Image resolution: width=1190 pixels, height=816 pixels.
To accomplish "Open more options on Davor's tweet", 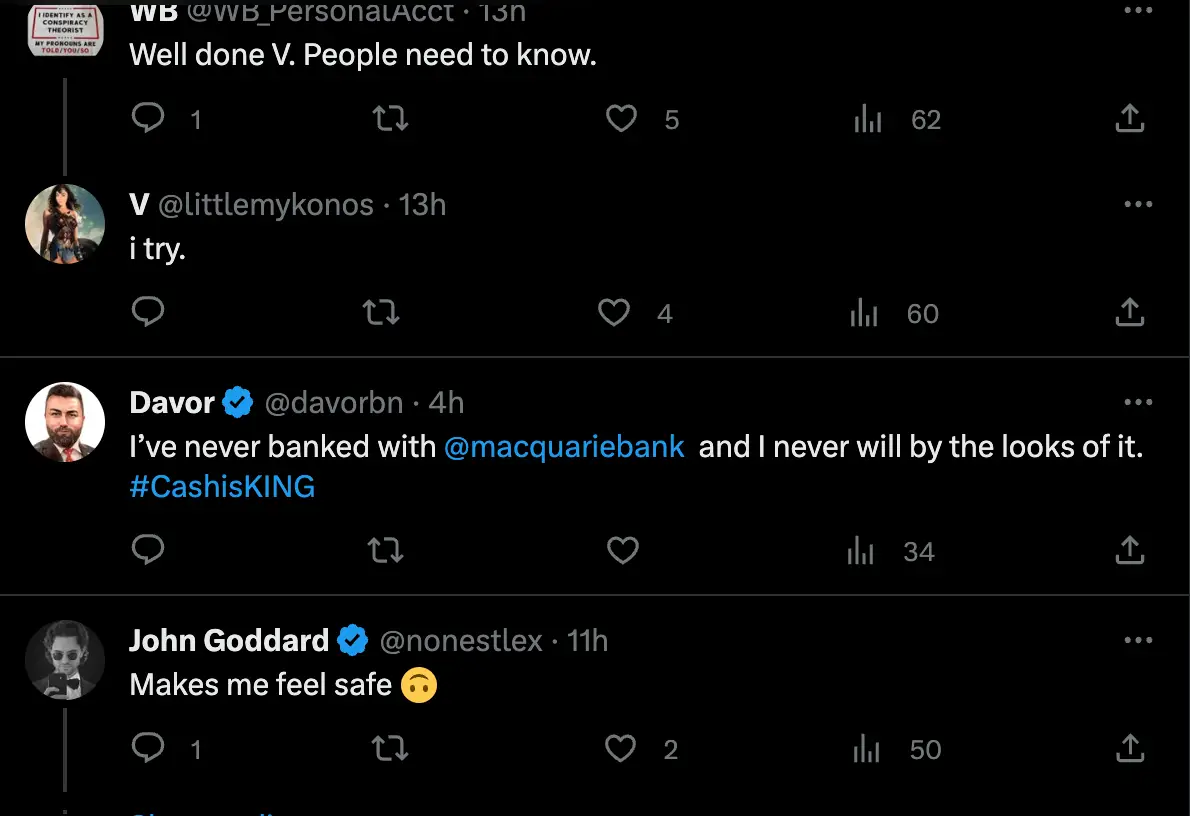I will point(1138,402).
